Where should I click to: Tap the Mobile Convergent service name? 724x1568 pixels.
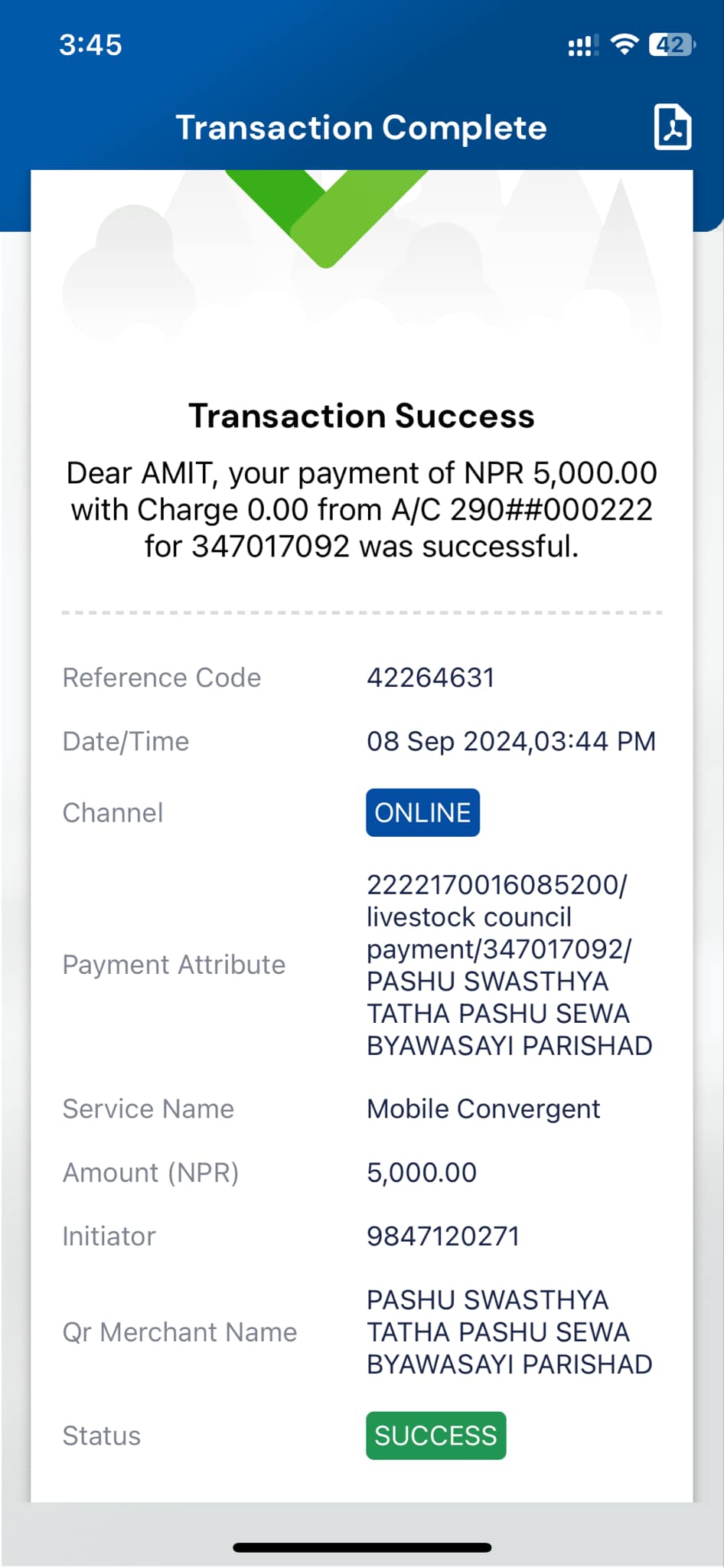[483, 1109]
